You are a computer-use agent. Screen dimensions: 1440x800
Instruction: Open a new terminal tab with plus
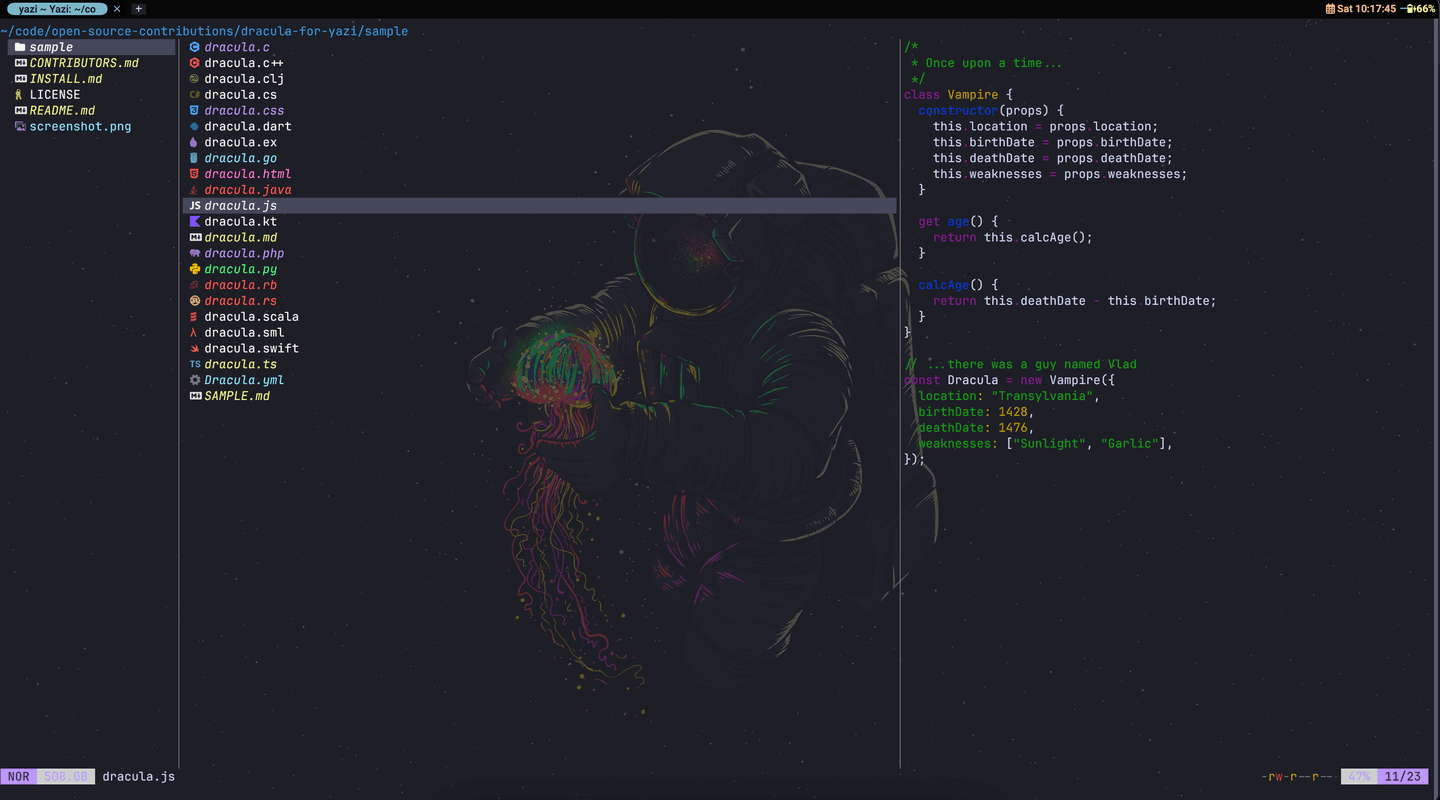[139, 9]
